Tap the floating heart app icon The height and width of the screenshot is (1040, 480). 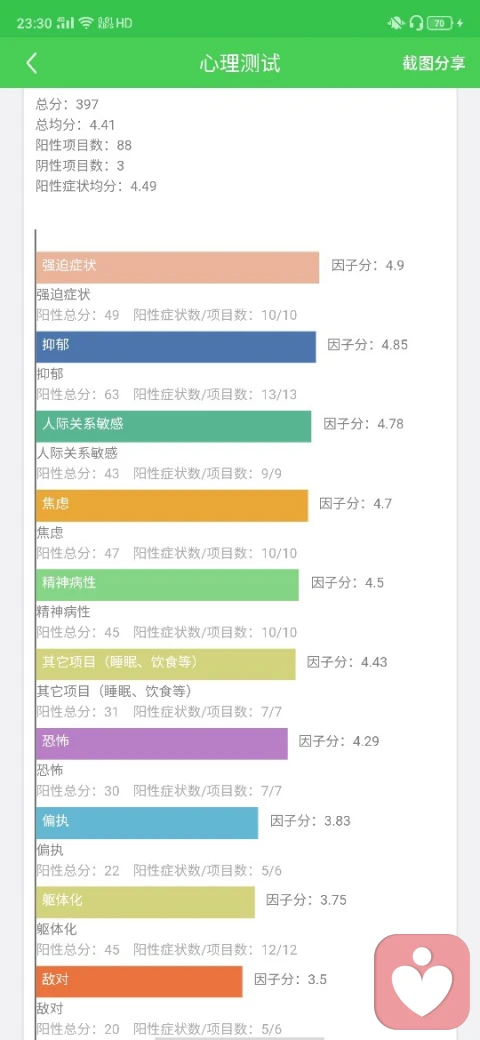click(x=422, y=981)
